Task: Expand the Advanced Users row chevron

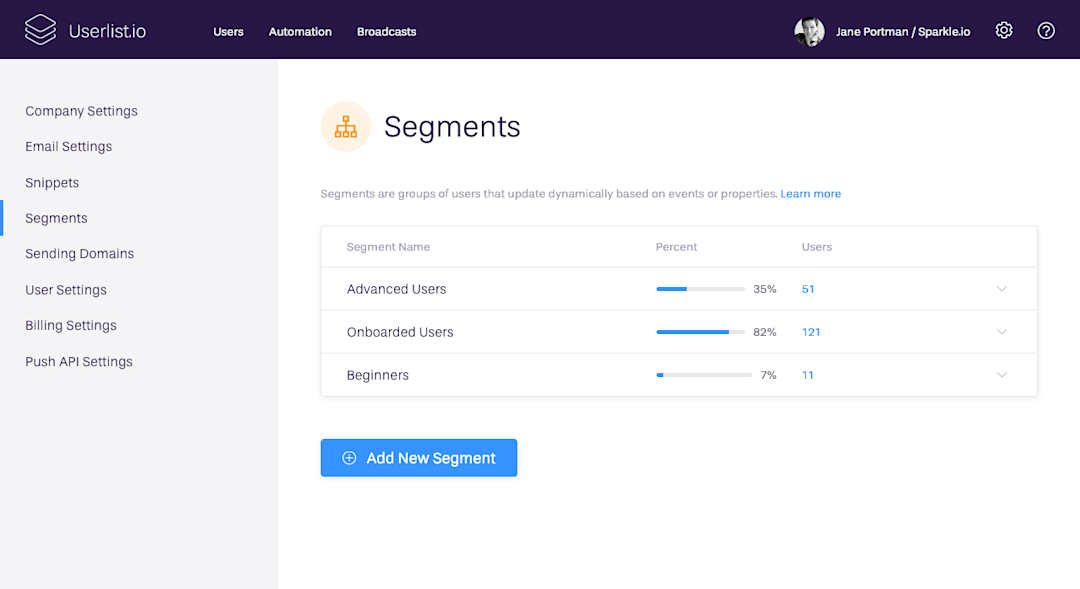Action: 1001,289
